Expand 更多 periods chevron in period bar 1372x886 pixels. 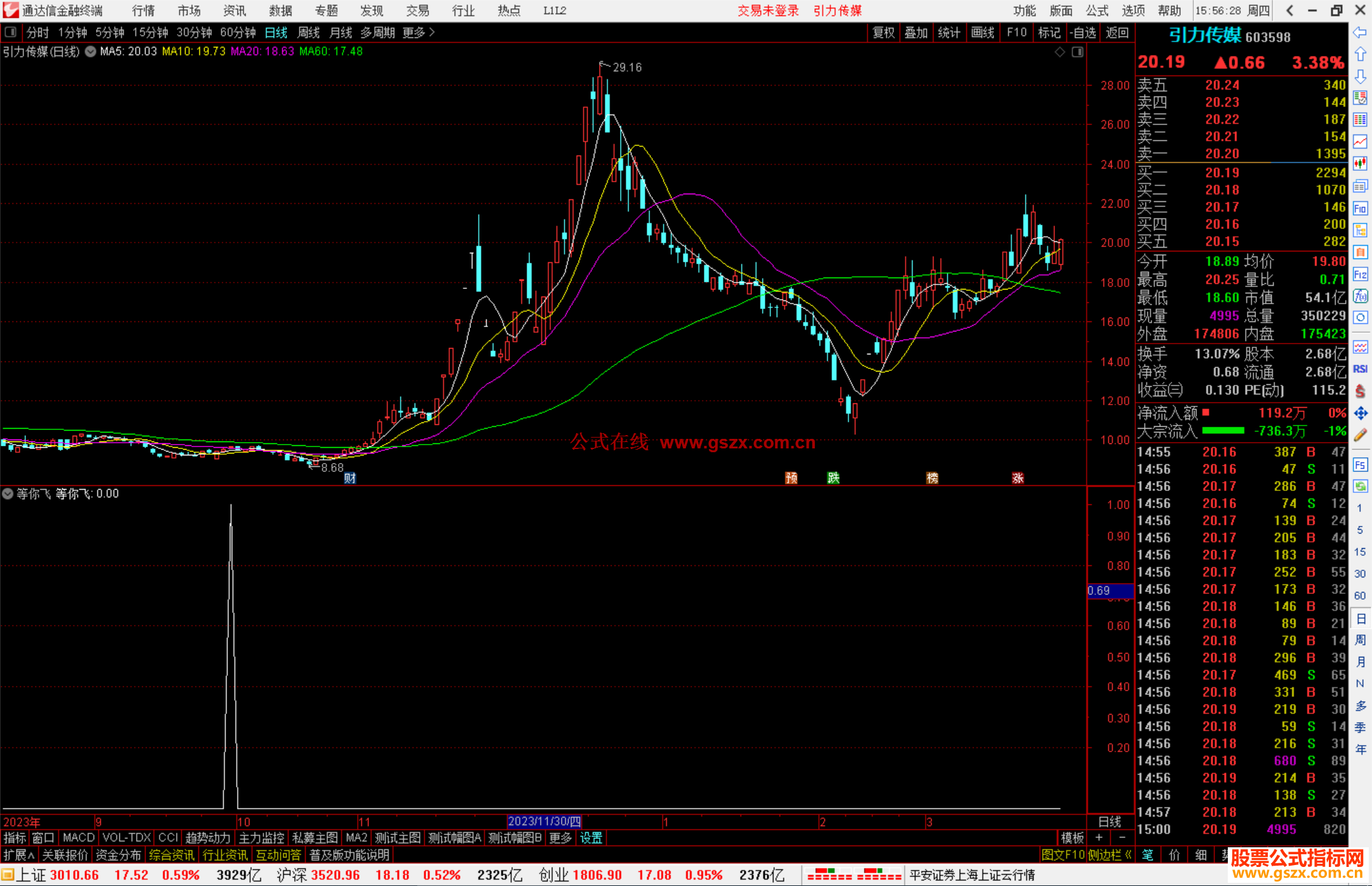432,32
